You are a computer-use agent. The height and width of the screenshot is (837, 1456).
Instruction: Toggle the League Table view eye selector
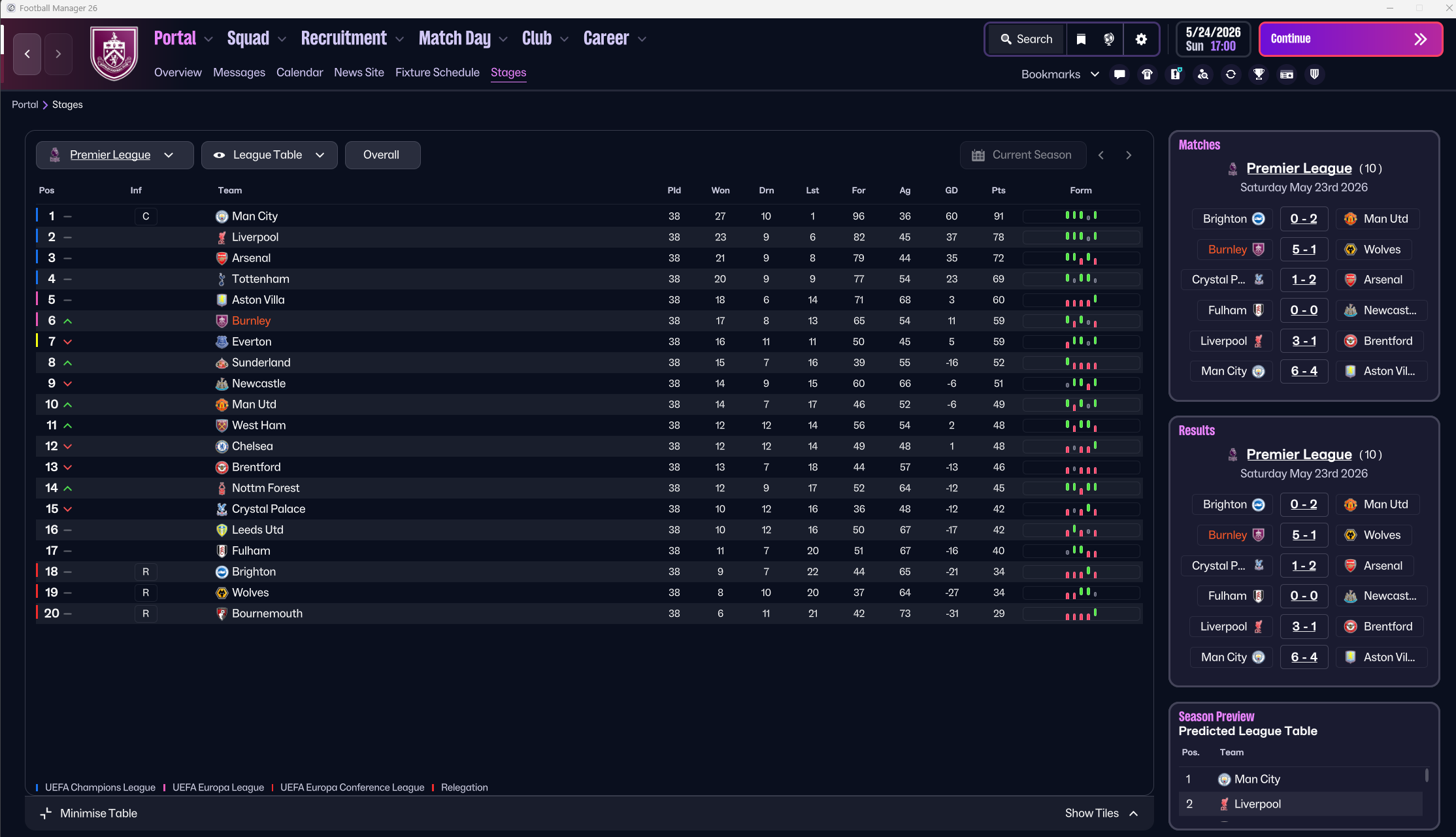pyautogui.click(x=269, y=155)
